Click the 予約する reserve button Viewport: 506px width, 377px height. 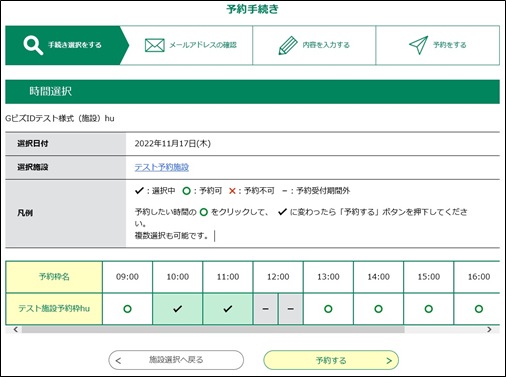point(331,360)
